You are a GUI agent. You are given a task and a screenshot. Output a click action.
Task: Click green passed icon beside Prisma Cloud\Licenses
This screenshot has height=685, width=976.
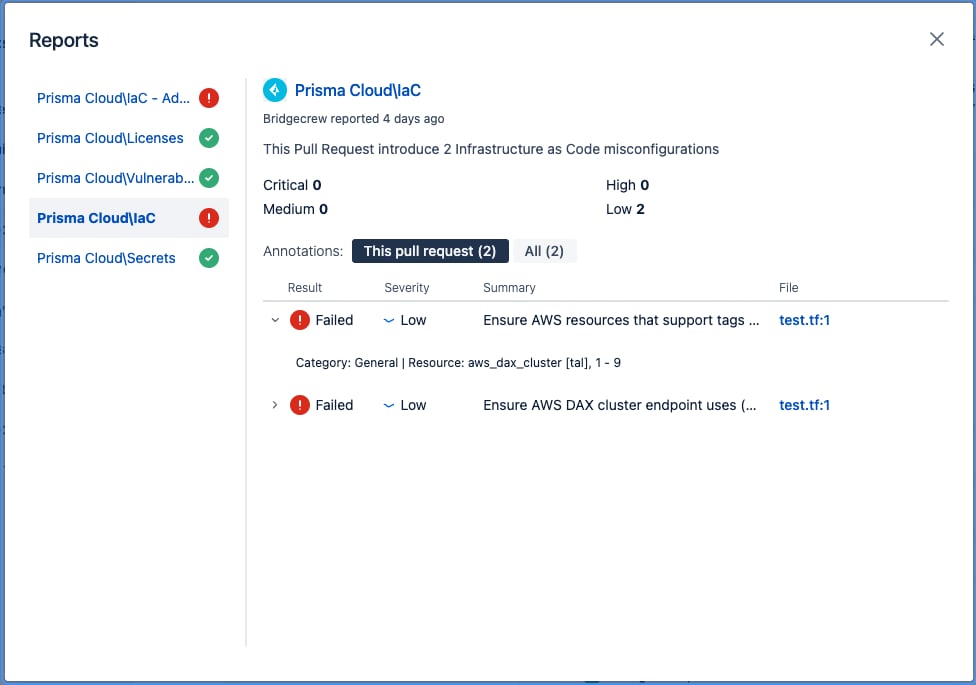[x=209, y=138]
